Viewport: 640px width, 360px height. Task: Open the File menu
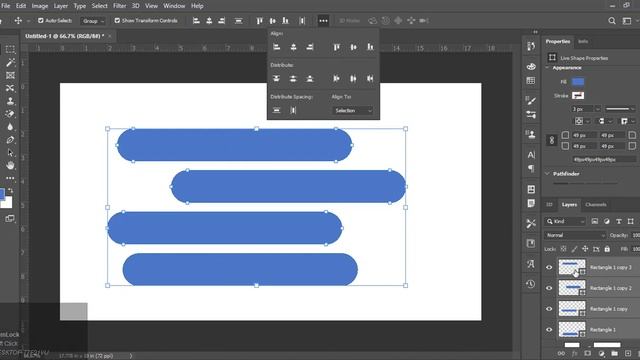click(6, 6)
